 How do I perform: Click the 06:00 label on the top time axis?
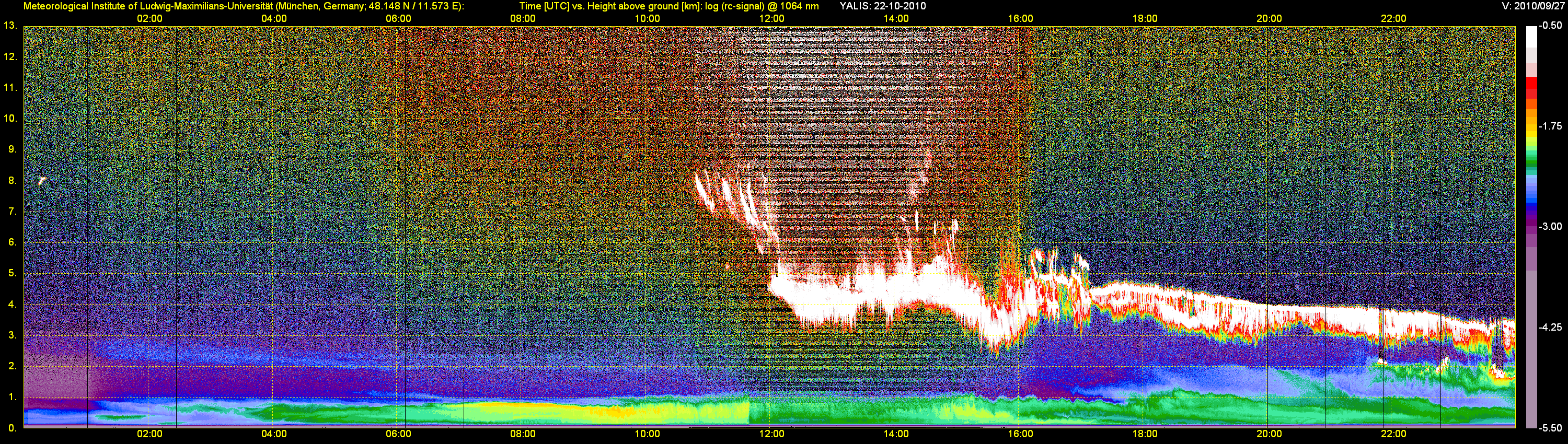pyautogui.click(x=398, y=18)
